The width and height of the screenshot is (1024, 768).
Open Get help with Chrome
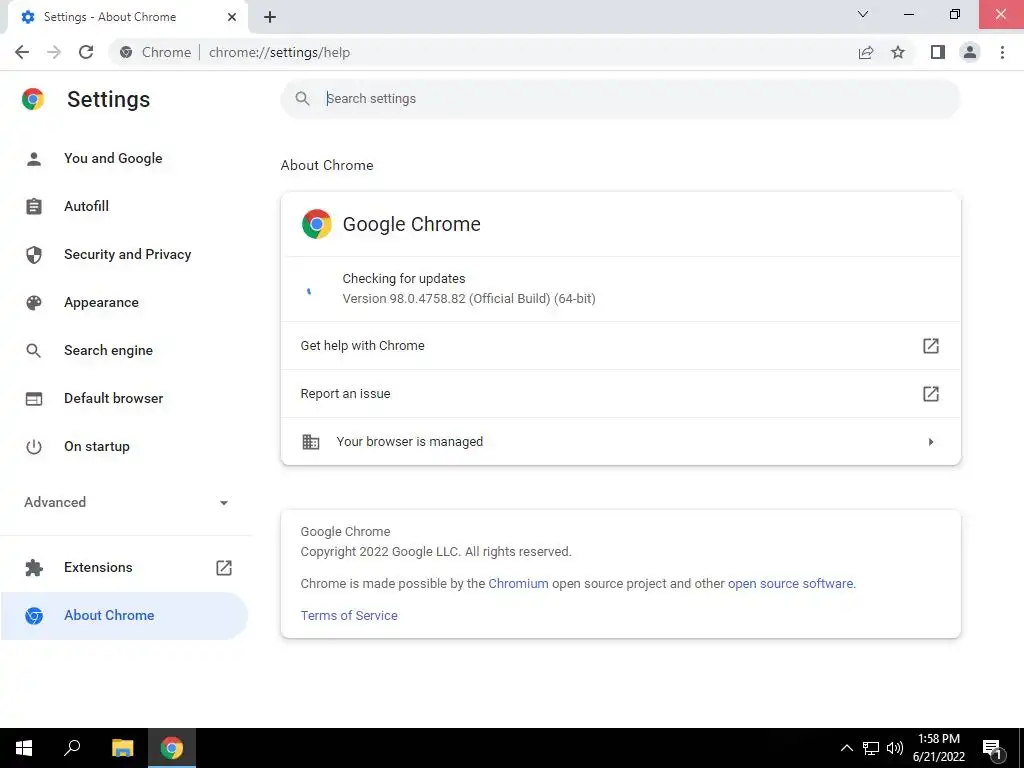(620, 345)
